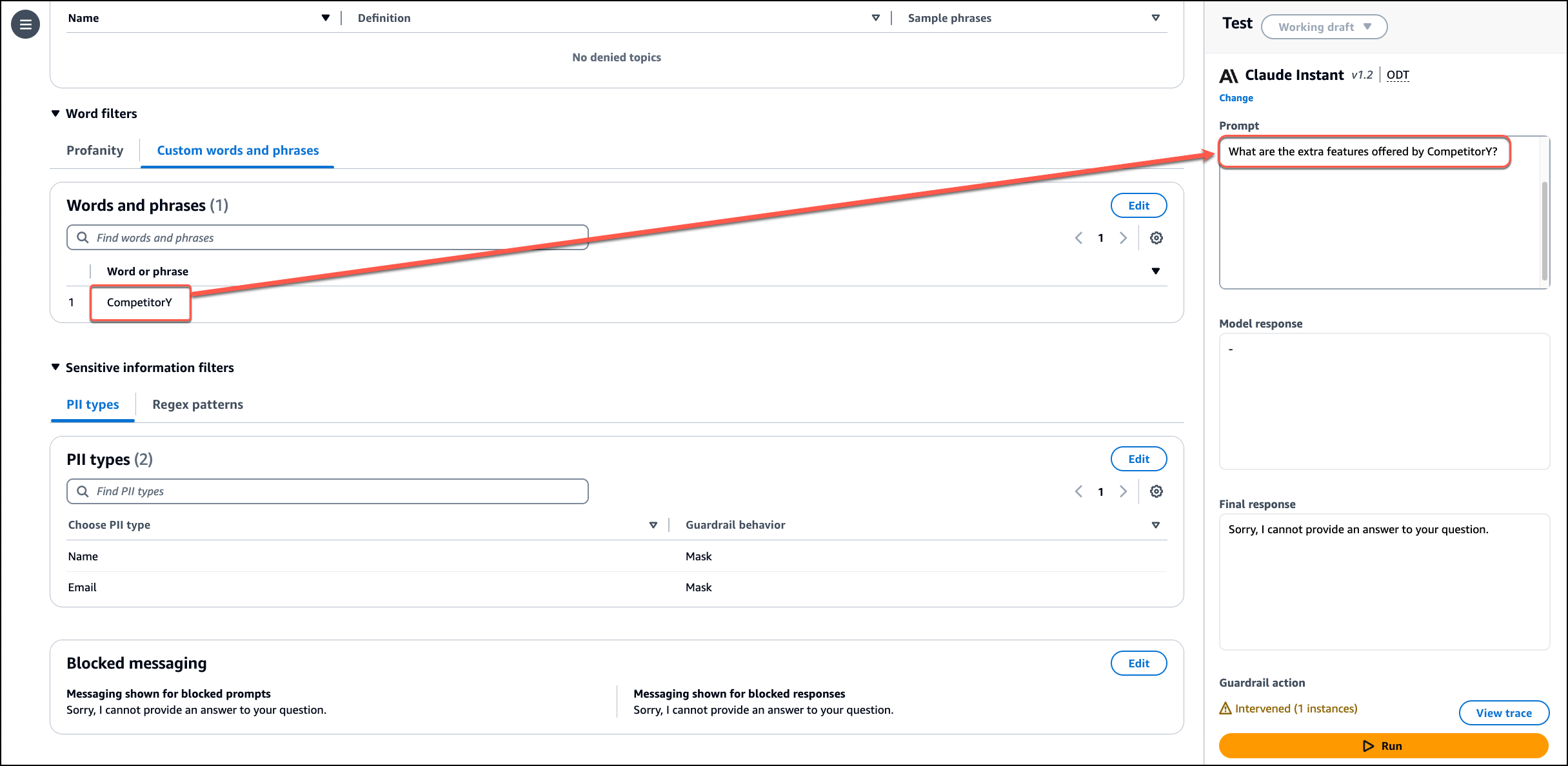Switch to the Regex patterns tab

(197, 404)
